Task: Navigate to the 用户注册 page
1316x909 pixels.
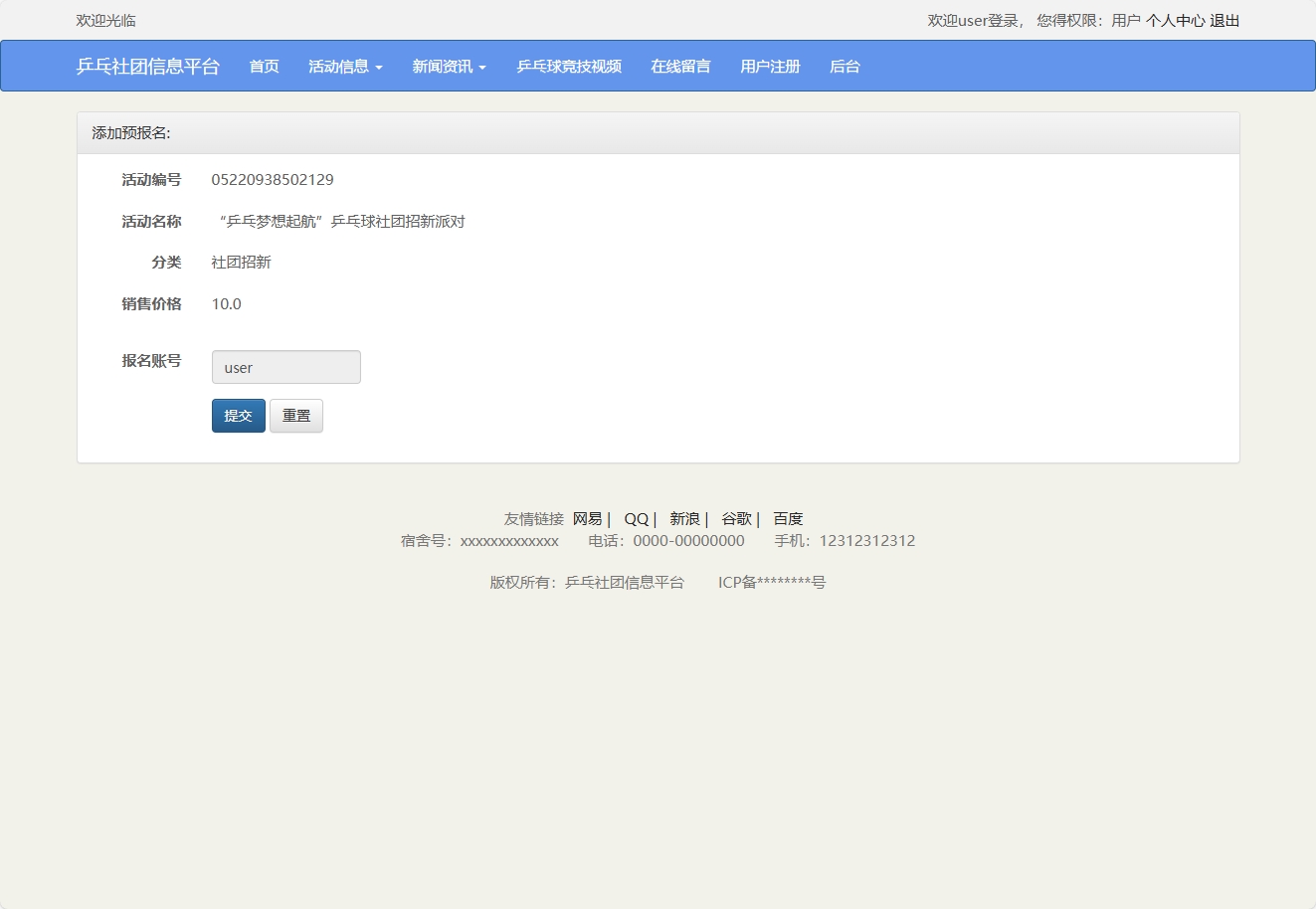Action: [x=770, y=66]
